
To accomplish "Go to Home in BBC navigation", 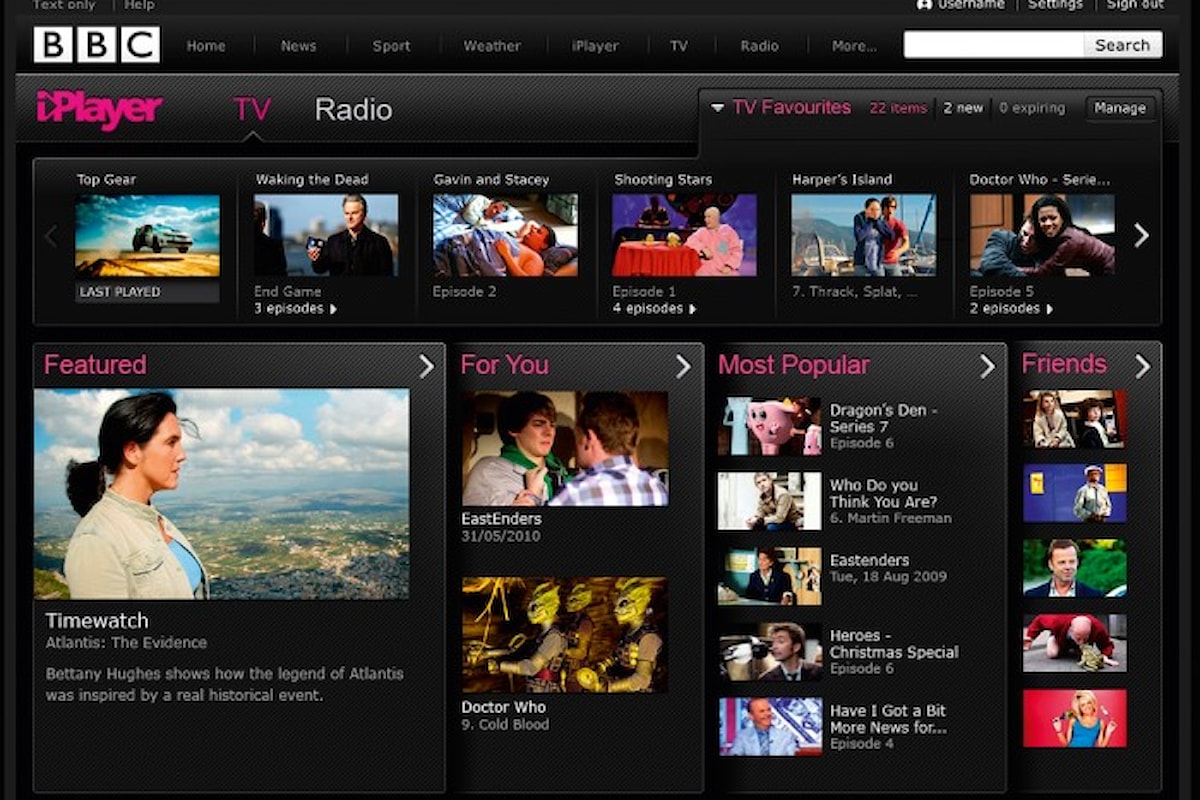I will pos(205,46).
